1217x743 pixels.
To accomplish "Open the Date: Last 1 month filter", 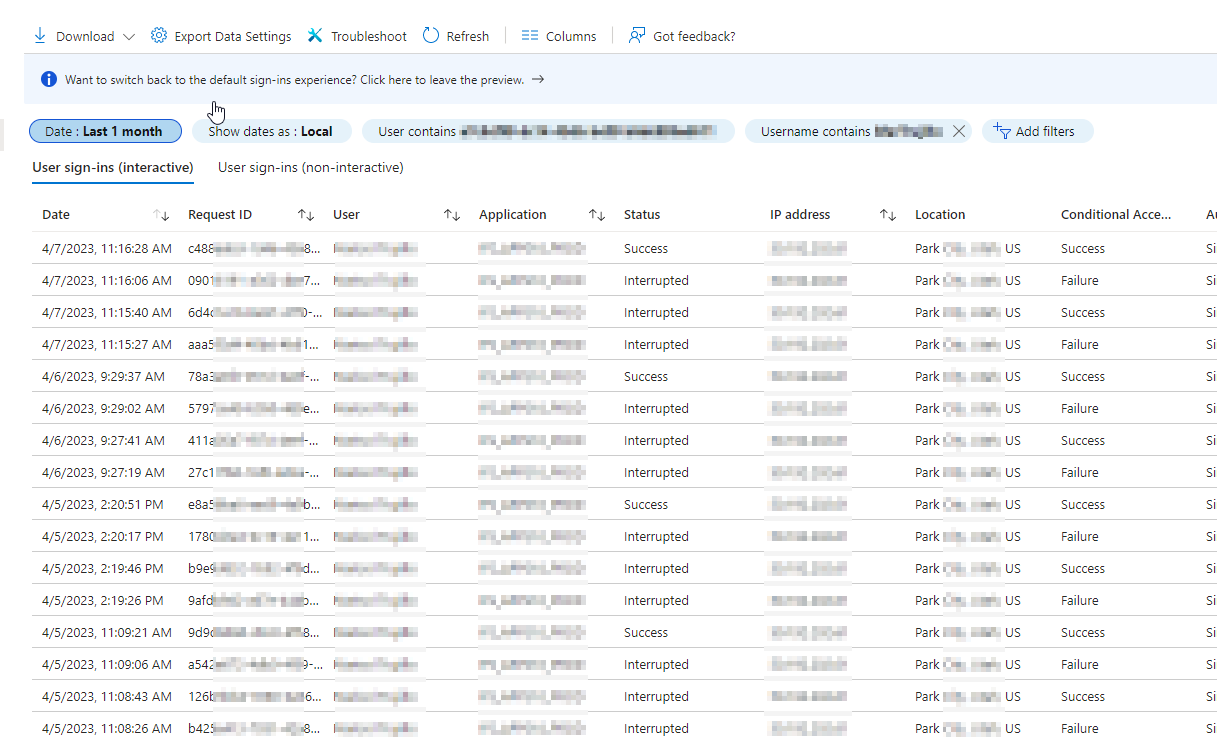I will pyautogui.click(x=106, y=131).
